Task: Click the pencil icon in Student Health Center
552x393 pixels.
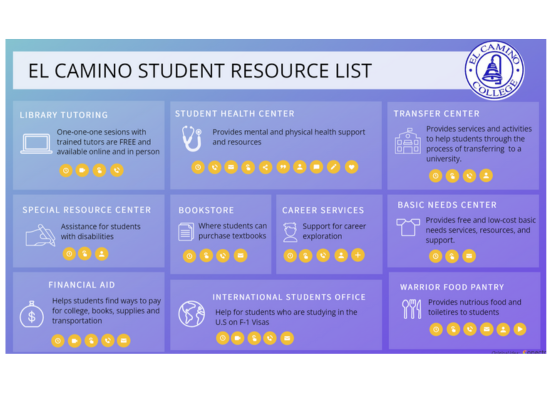Action: (x=333, y=167)
